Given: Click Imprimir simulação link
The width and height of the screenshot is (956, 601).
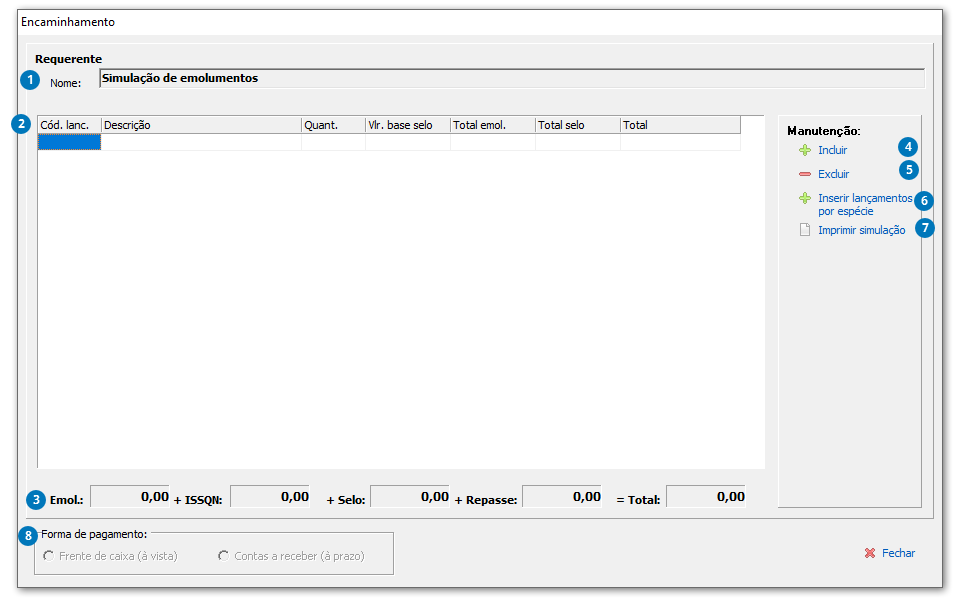Looking at the screenshot, I should click(x=861, y=230).
